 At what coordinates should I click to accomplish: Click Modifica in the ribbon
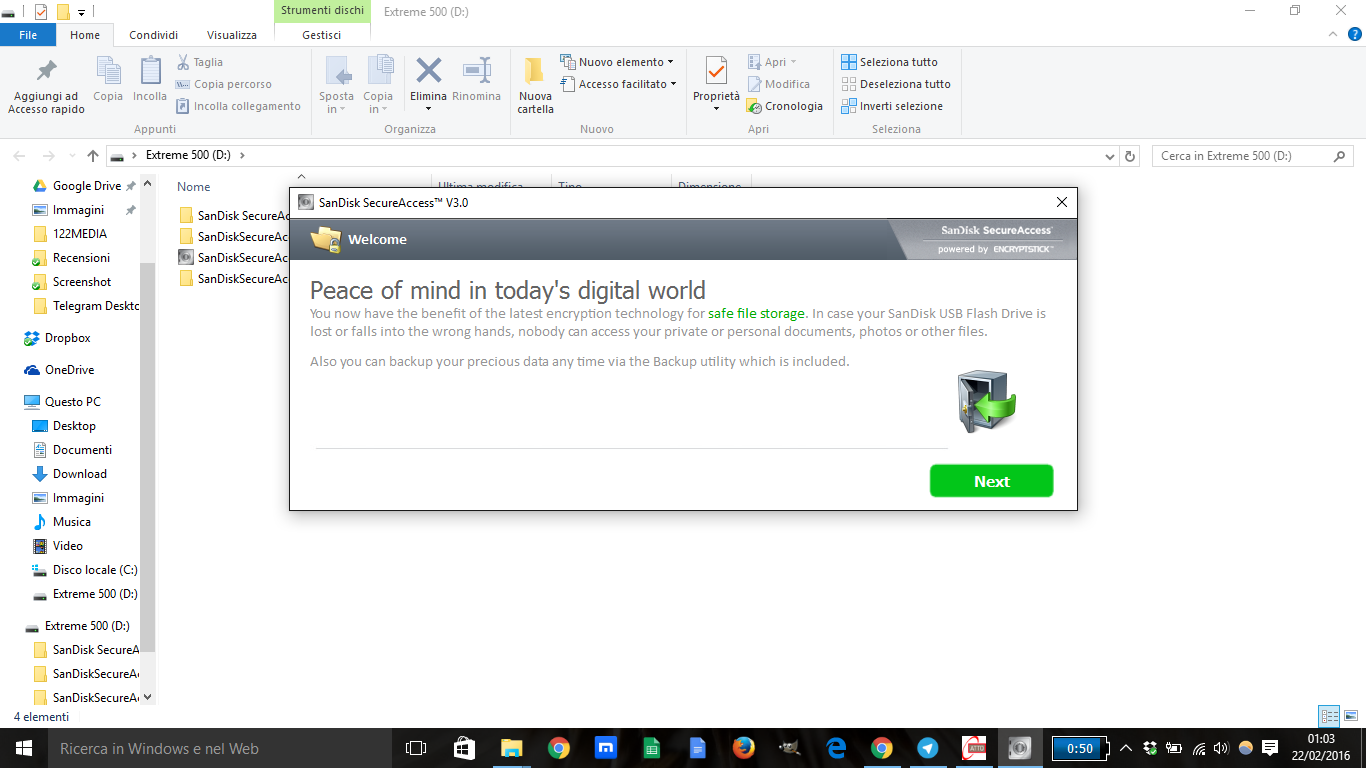click(779, 84)
